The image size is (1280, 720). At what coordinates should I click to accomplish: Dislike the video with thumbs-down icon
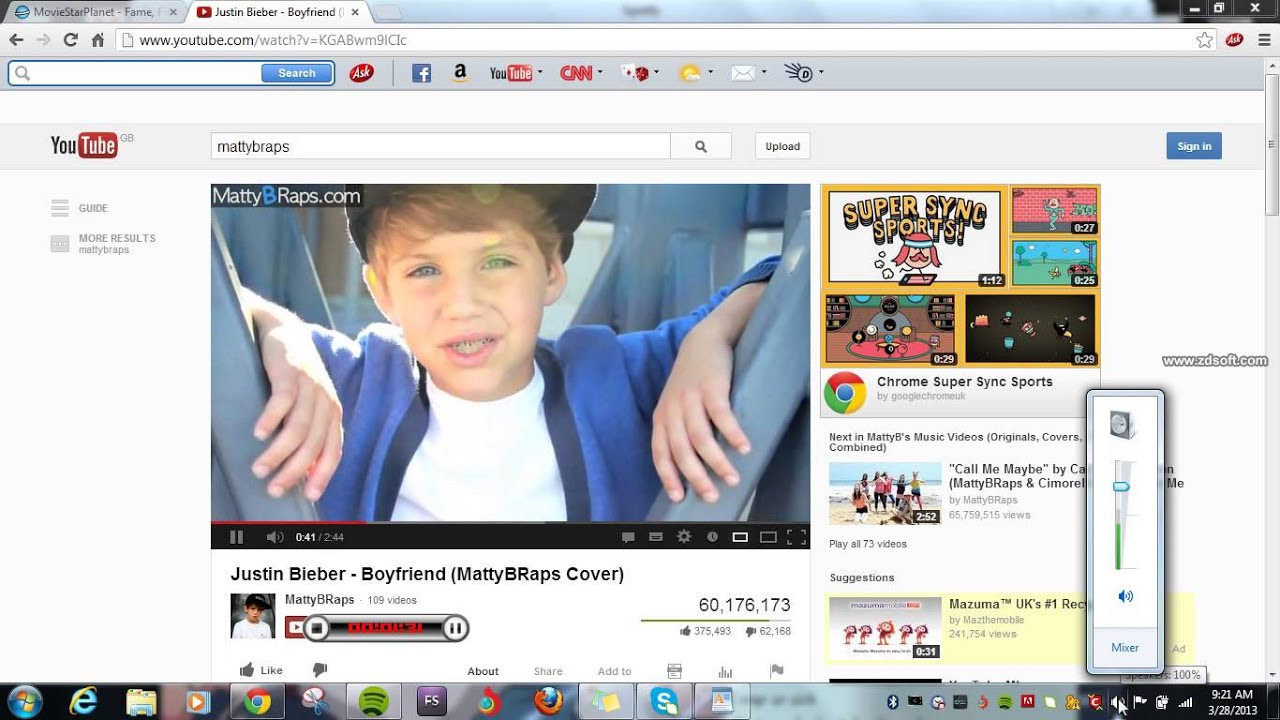pos(320,670)
